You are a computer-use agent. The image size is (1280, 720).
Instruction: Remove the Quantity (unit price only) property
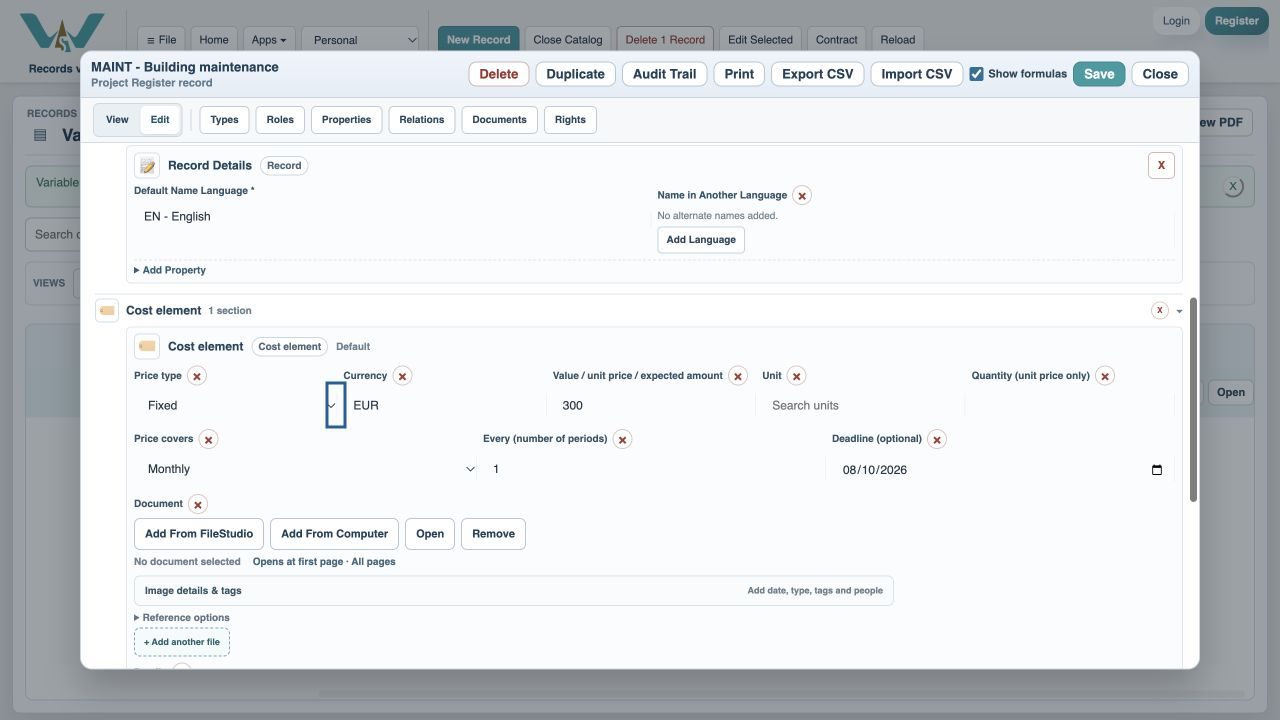pyautogui.click(x=1105, y=376)
